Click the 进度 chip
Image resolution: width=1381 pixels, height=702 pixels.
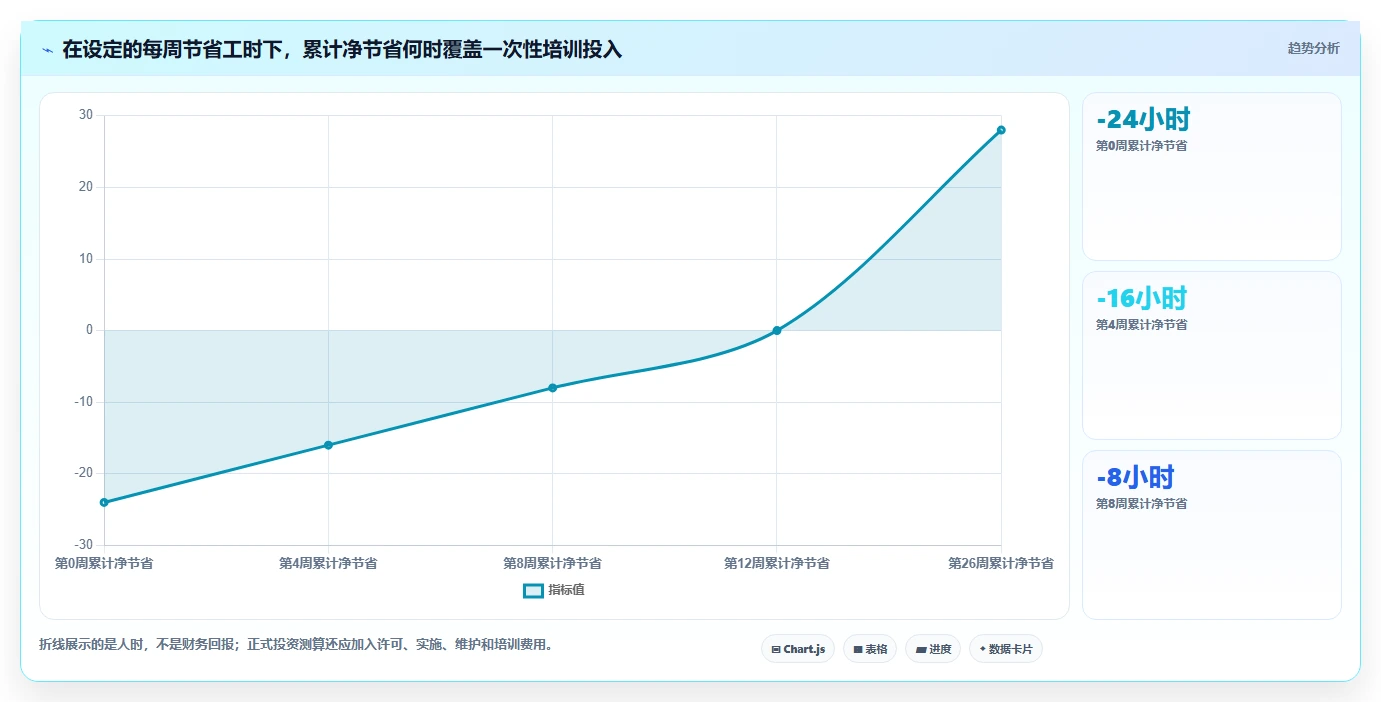point(933,649)
